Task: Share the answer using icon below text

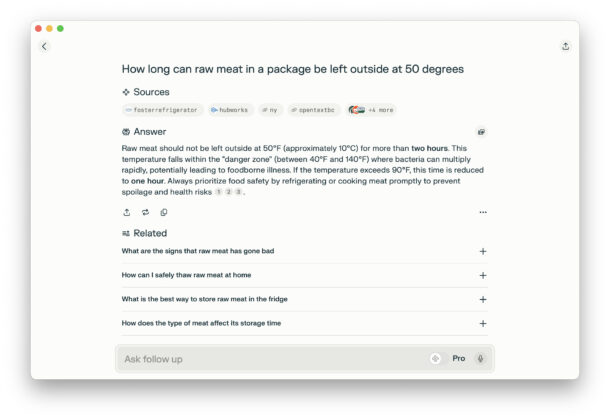Action: click(x=127, y=212)
